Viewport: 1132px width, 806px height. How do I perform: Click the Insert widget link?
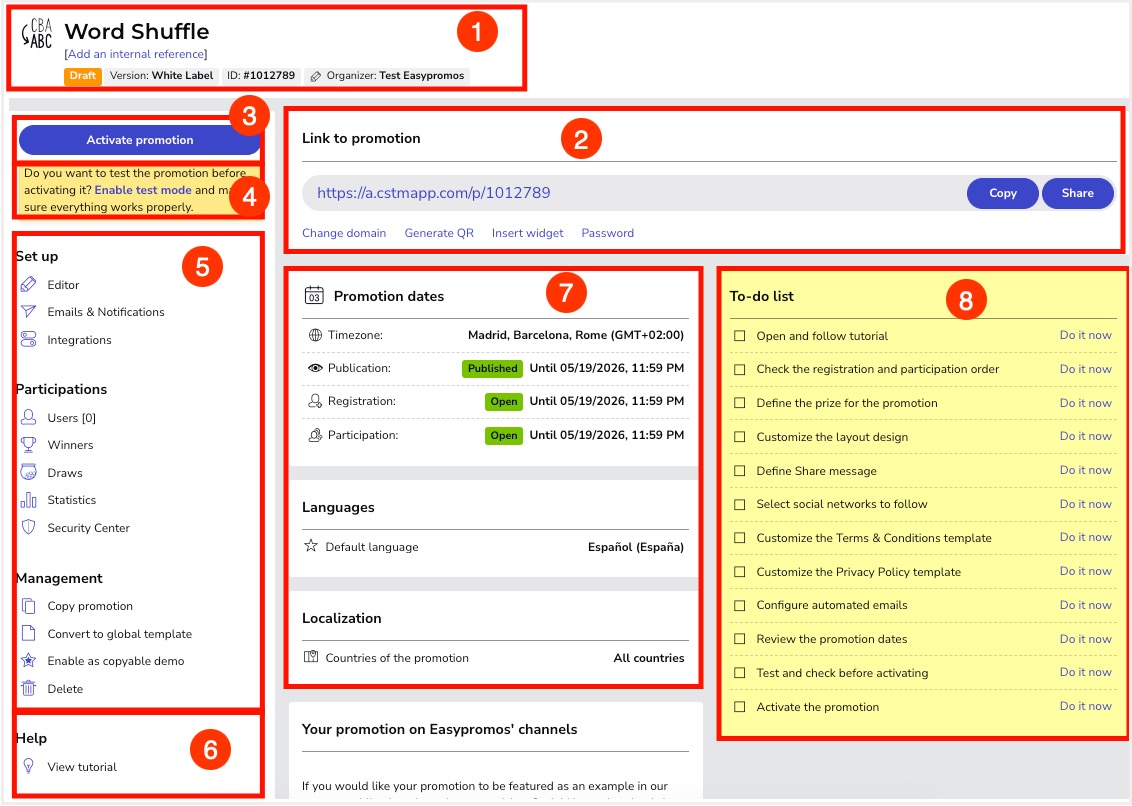pyautogui.click(x=528, y=233)
